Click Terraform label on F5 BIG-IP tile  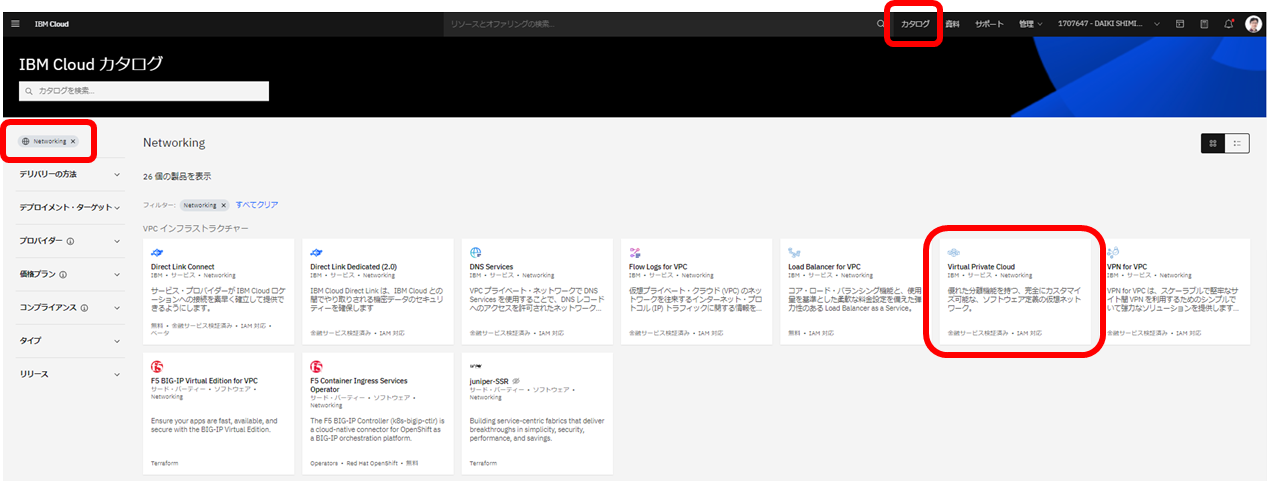[163, 463]
